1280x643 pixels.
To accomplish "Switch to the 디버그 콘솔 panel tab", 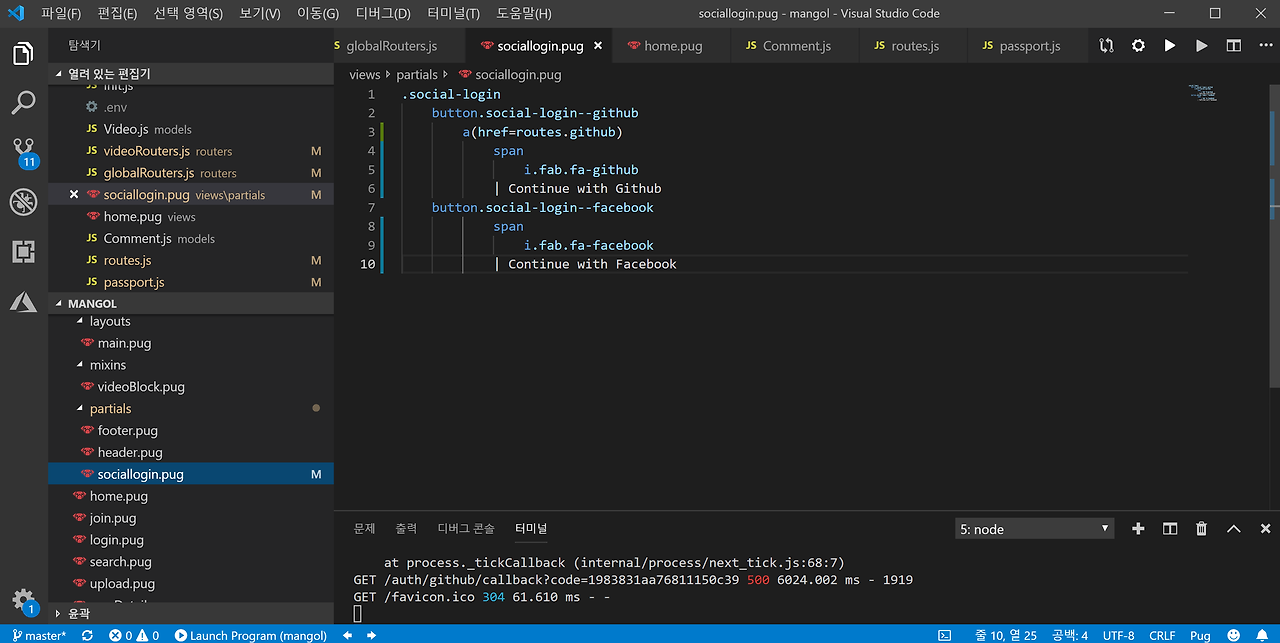I will (x=466, y=529).
